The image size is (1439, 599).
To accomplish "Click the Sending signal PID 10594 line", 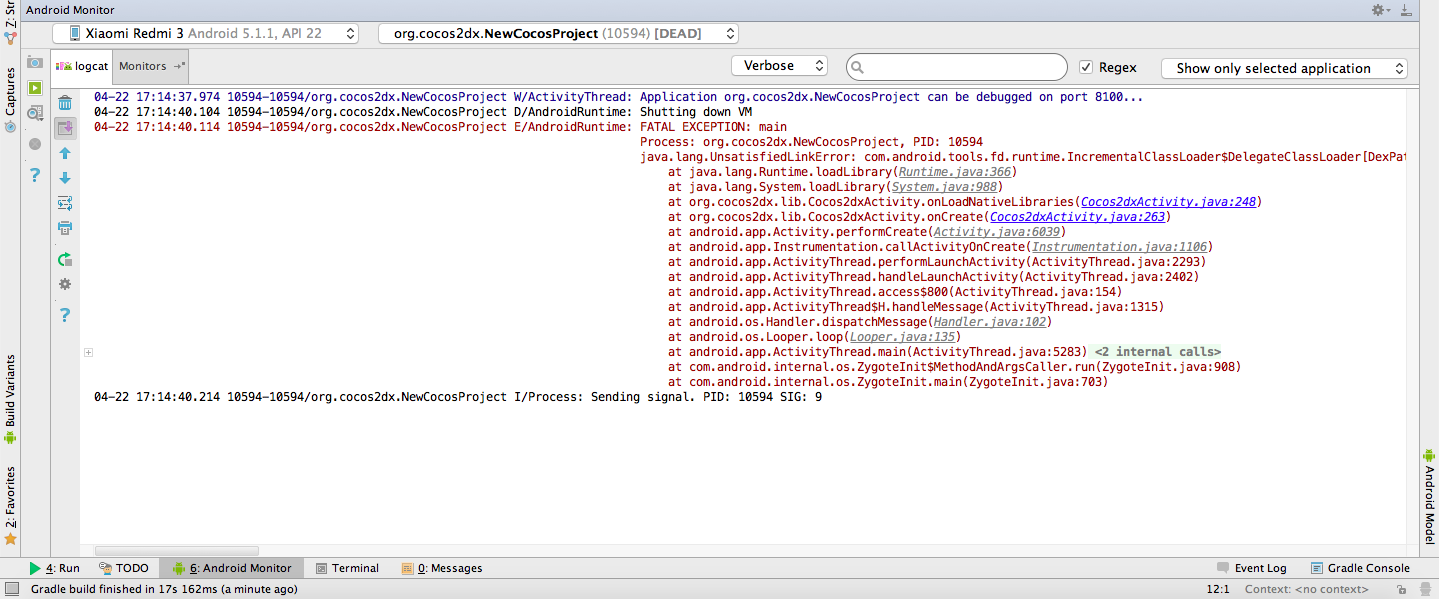I will 458,397.
